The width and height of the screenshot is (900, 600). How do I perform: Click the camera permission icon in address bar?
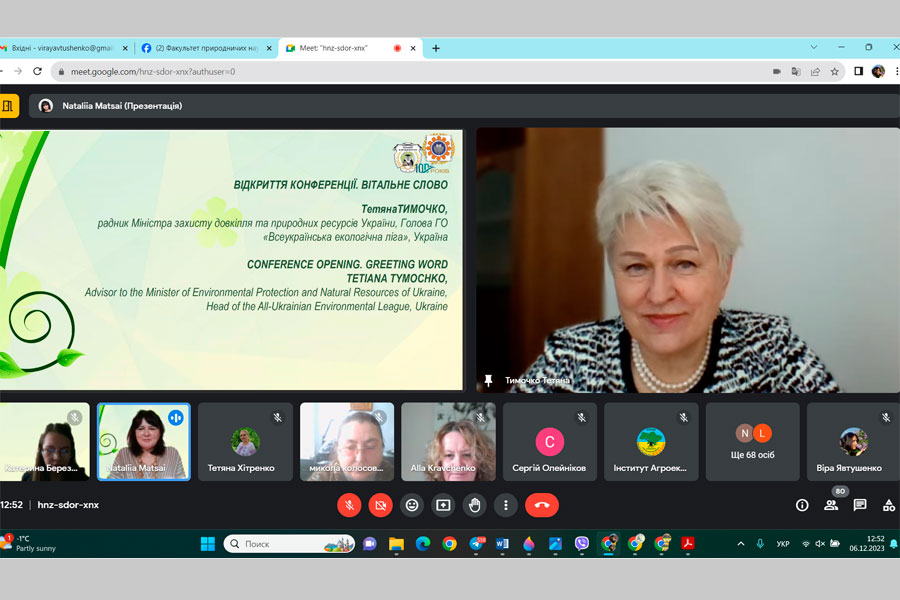[777, 72]
